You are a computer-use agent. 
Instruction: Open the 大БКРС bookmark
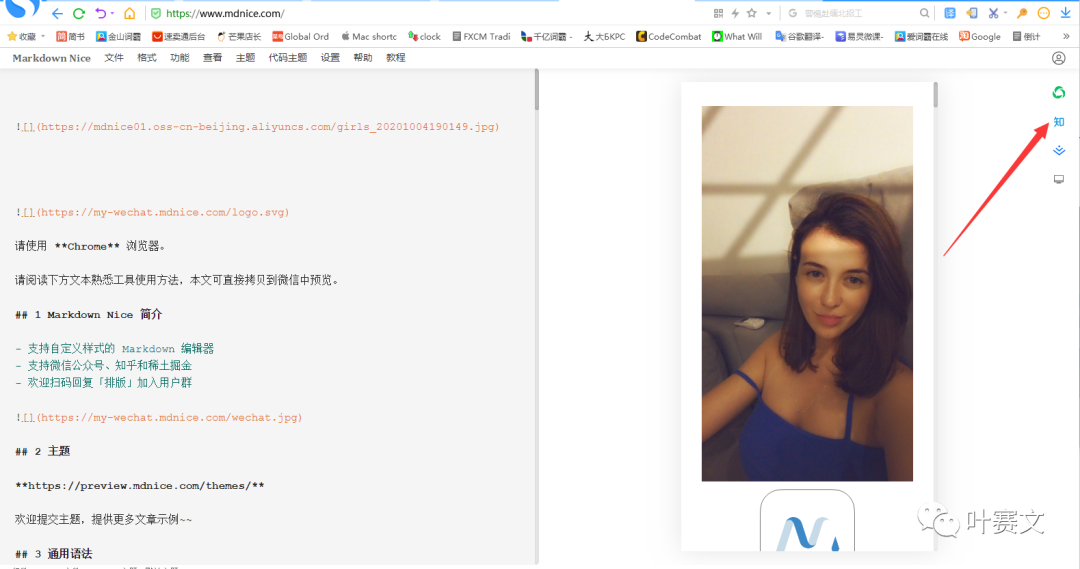click(604, 37)
